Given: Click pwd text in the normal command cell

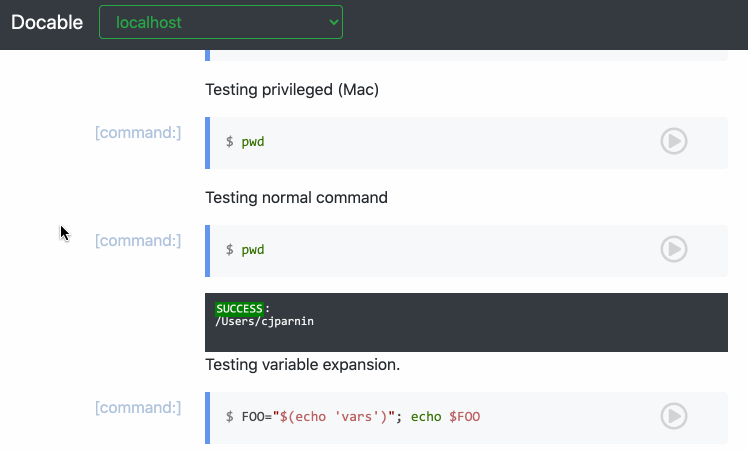Looking at the screenshot, I should click(253, 249).
